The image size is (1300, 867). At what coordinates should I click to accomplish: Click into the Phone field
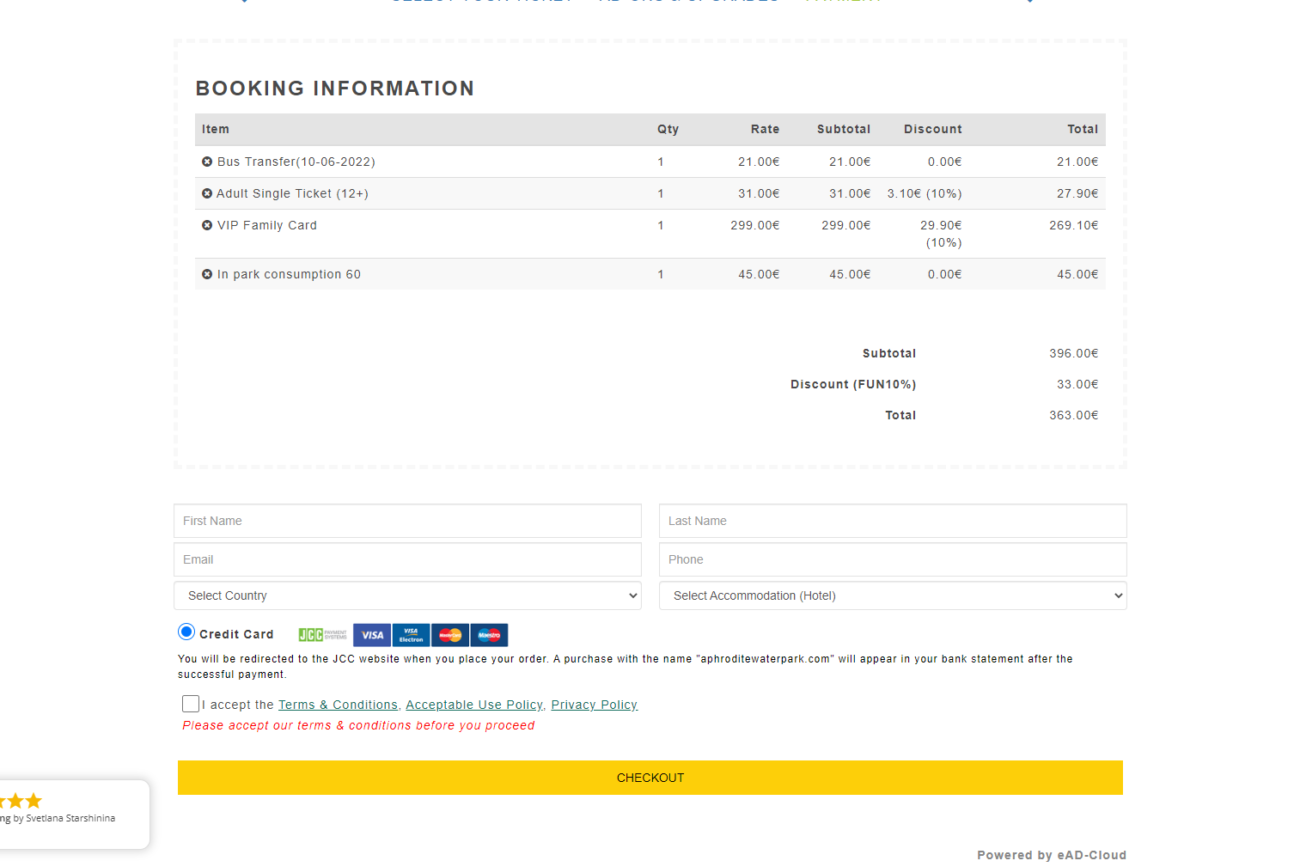(x=892, y=560)
